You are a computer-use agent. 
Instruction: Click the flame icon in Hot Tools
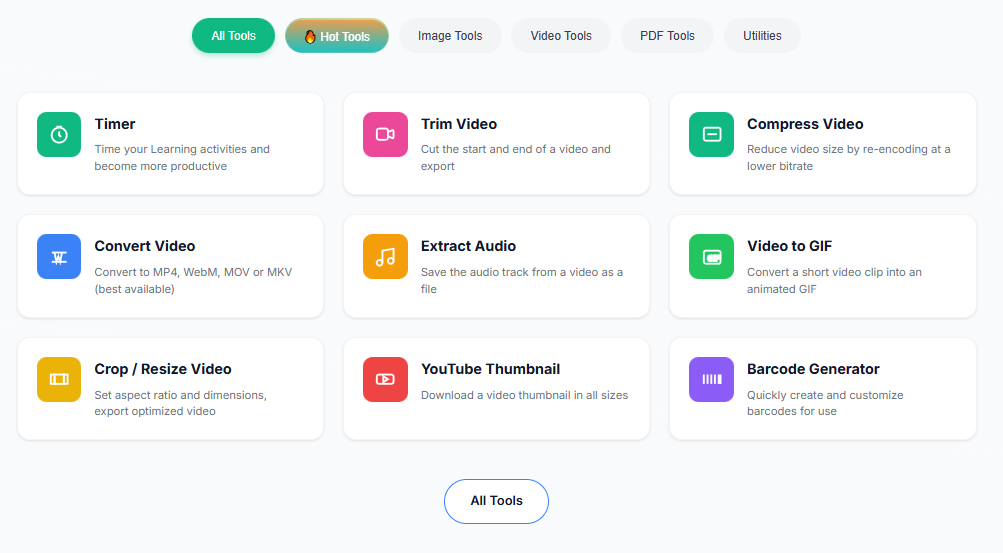pos(310,36)
